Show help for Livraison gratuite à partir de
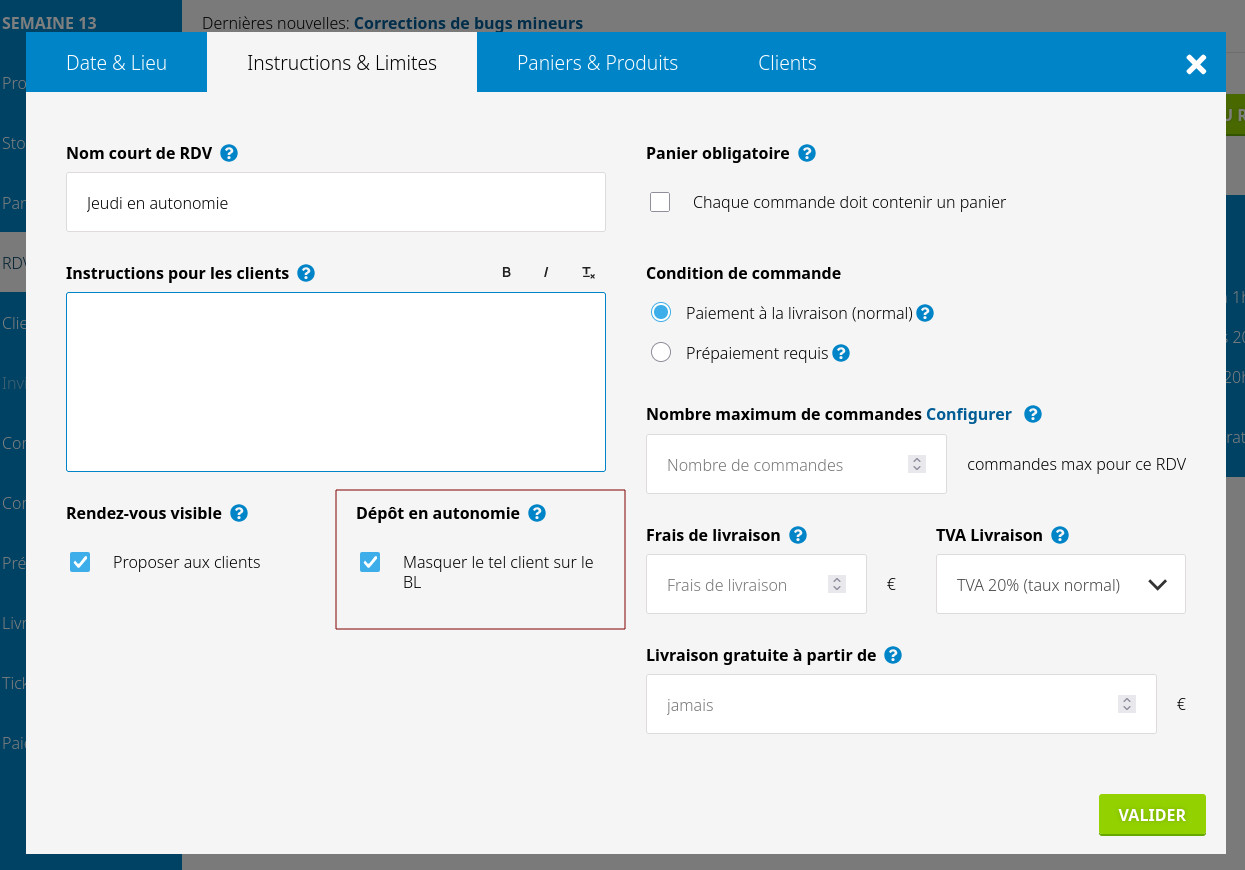The image size is (1245, 870). pyautogui.click(x=893, y=655)
